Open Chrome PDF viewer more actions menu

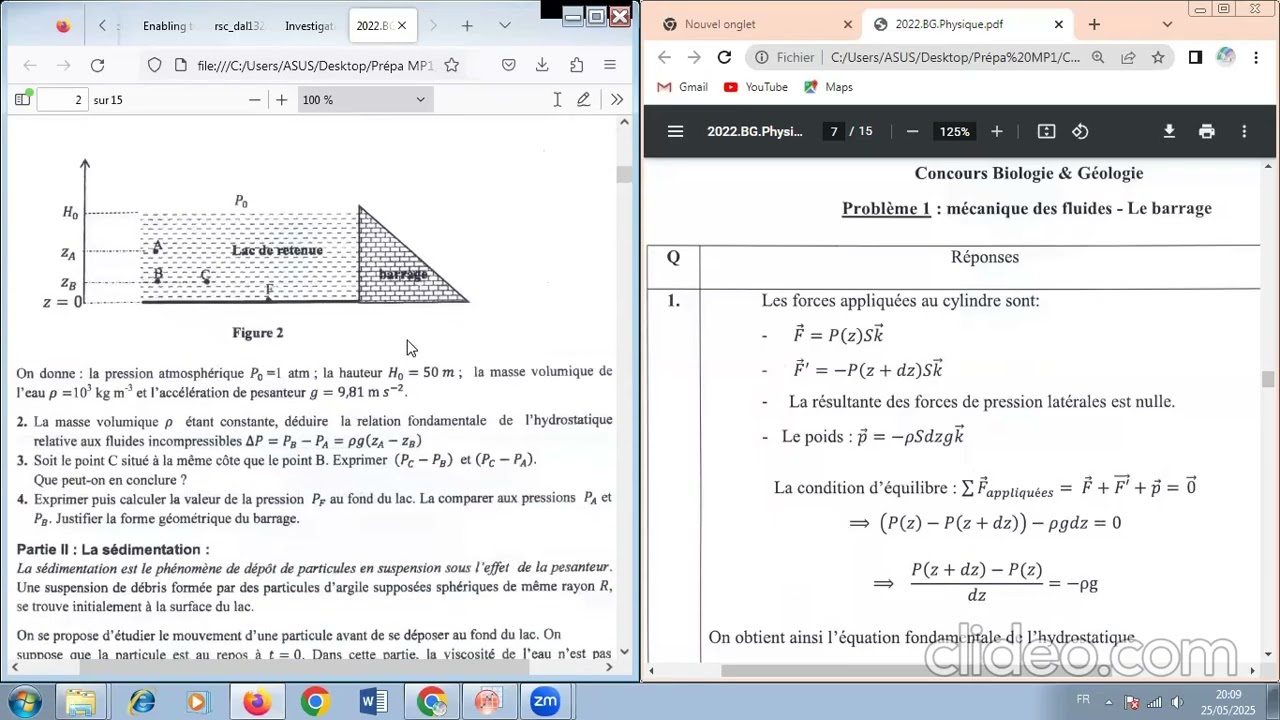[x=1244, y=131]
